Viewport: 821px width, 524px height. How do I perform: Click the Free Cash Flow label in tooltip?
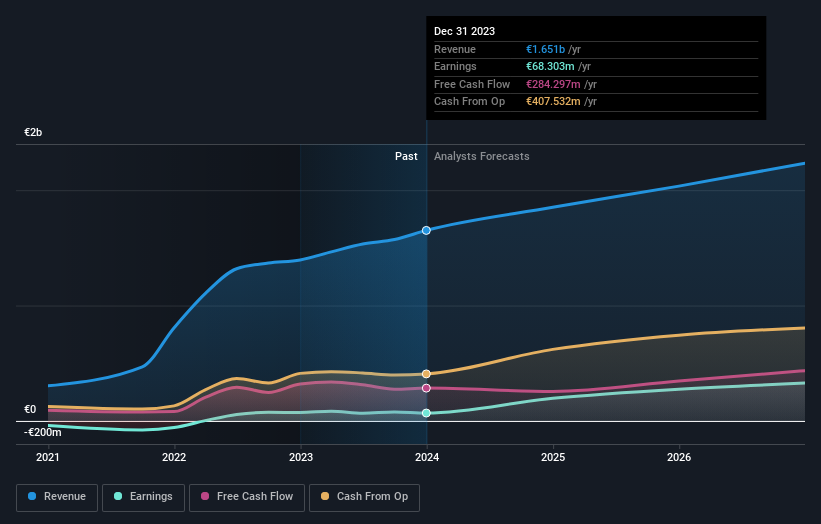click(472, 84)
